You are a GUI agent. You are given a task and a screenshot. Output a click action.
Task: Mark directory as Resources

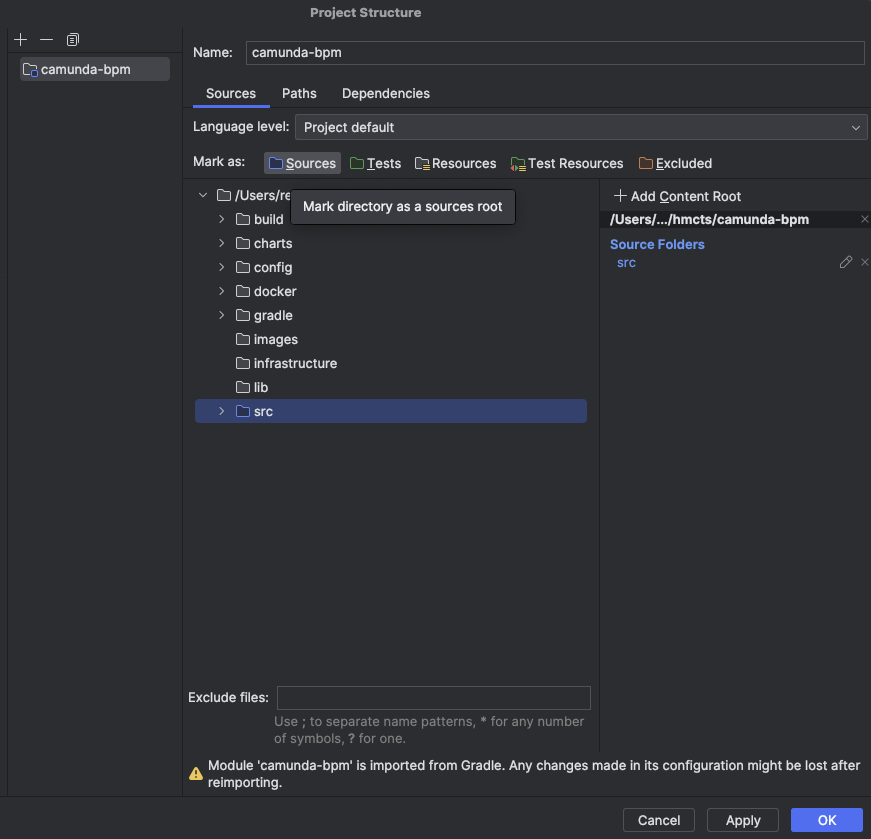pyautogui.click(x=455, y=163)
